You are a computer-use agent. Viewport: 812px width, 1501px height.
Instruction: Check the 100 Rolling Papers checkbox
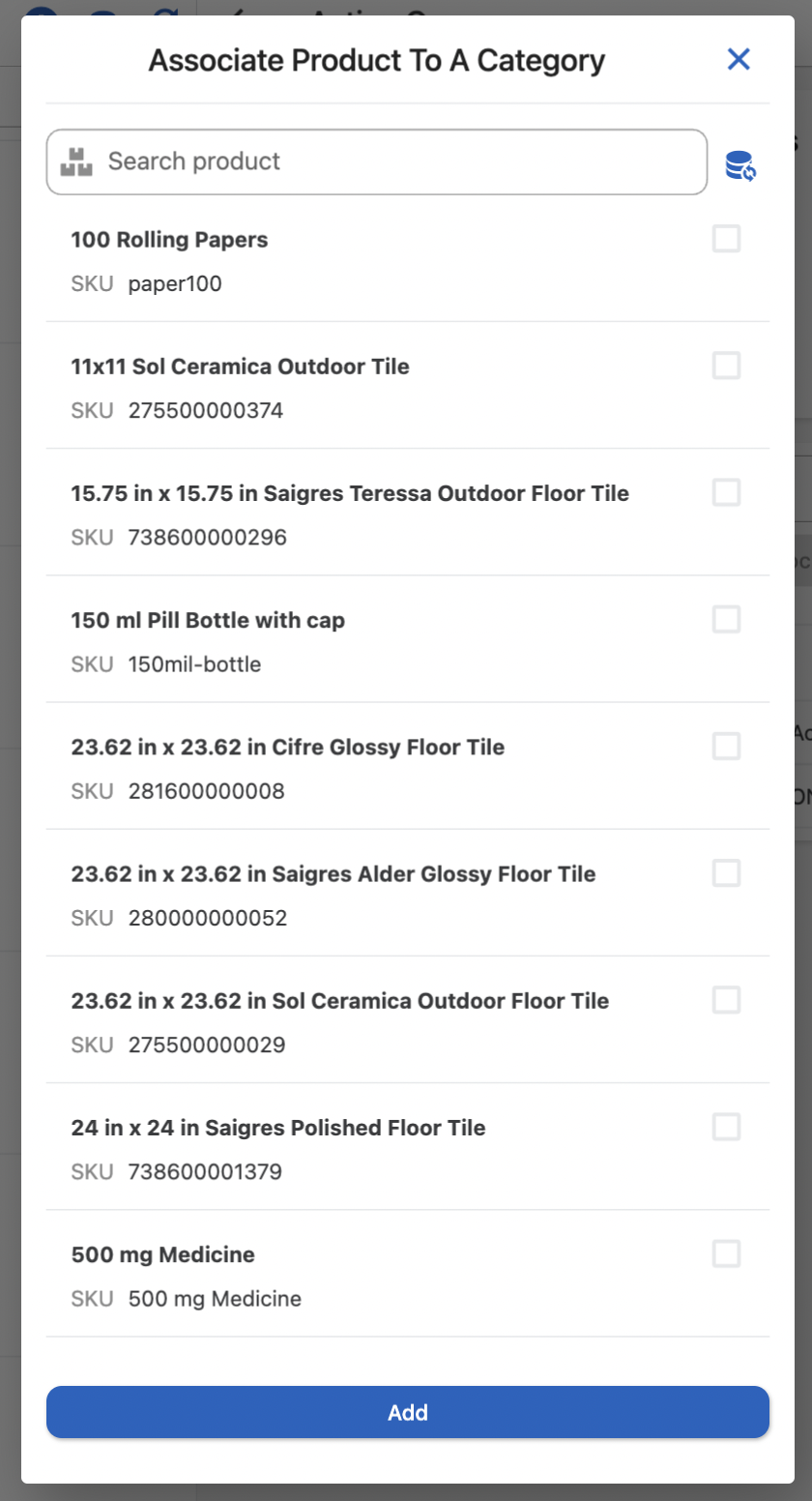click(726, 239)
